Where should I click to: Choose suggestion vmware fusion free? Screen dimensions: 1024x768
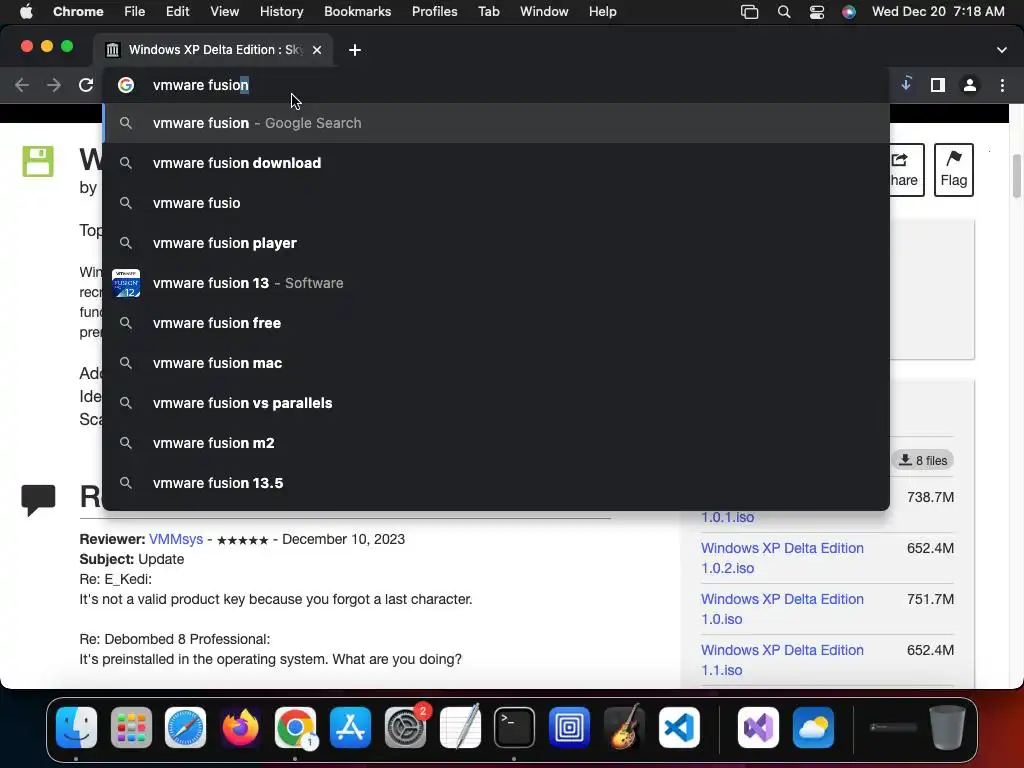pos(496,323)
